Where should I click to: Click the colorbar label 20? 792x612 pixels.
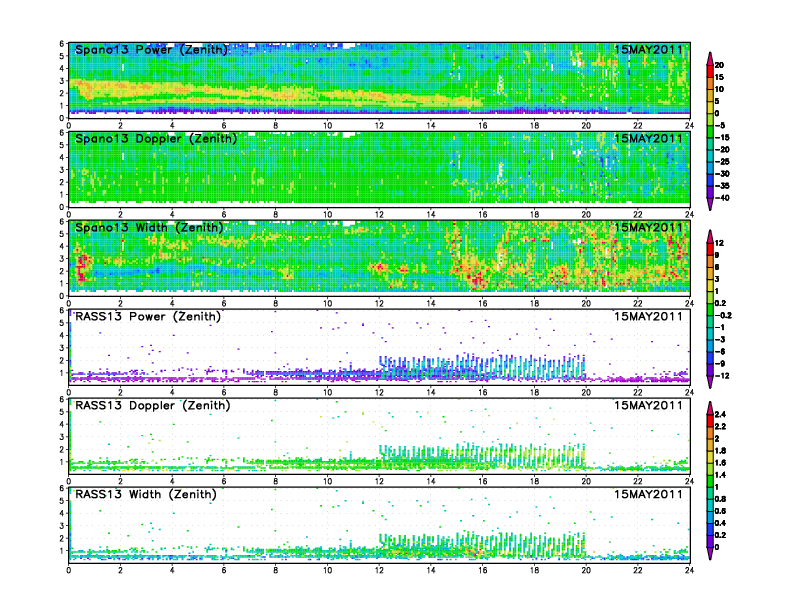click(x=719, y=65)
